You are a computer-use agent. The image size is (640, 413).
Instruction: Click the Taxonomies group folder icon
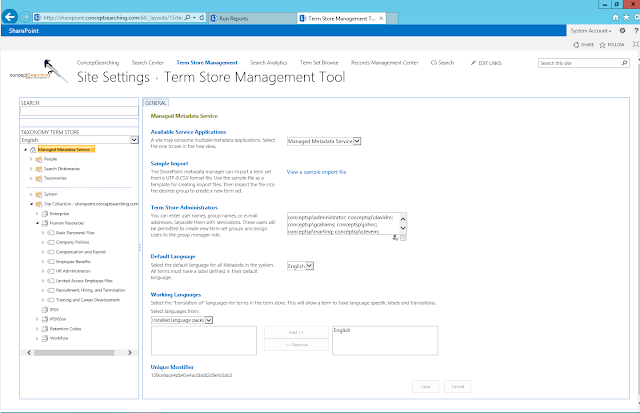[39, 178]
